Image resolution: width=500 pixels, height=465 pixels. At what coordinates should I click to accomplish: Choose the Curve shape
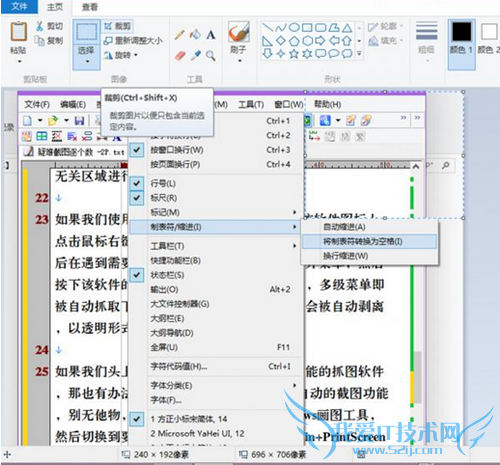click(x=280, y=27)
